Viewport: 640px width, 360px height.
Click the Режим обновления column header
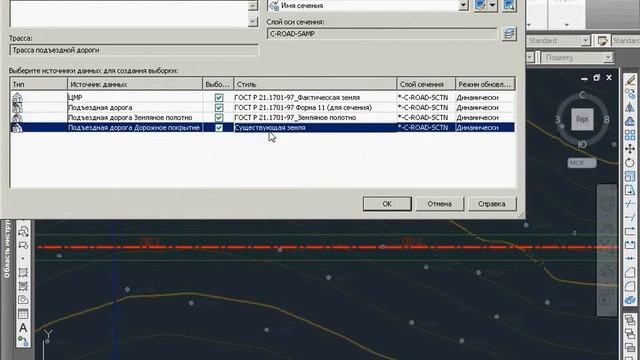[485, 84]
